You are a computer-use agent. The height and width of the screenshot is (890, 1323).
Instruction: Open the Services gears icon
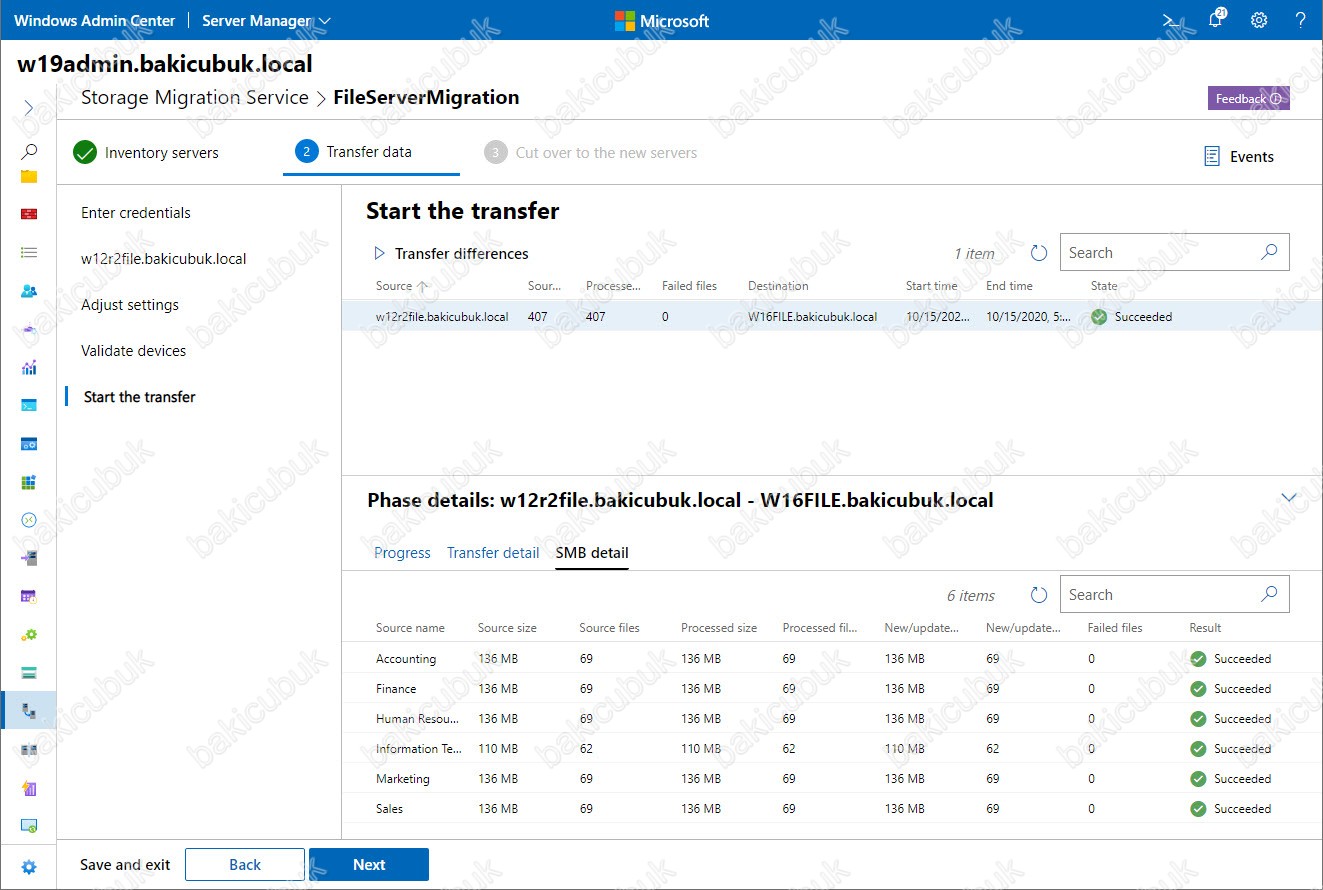point(29,634)
